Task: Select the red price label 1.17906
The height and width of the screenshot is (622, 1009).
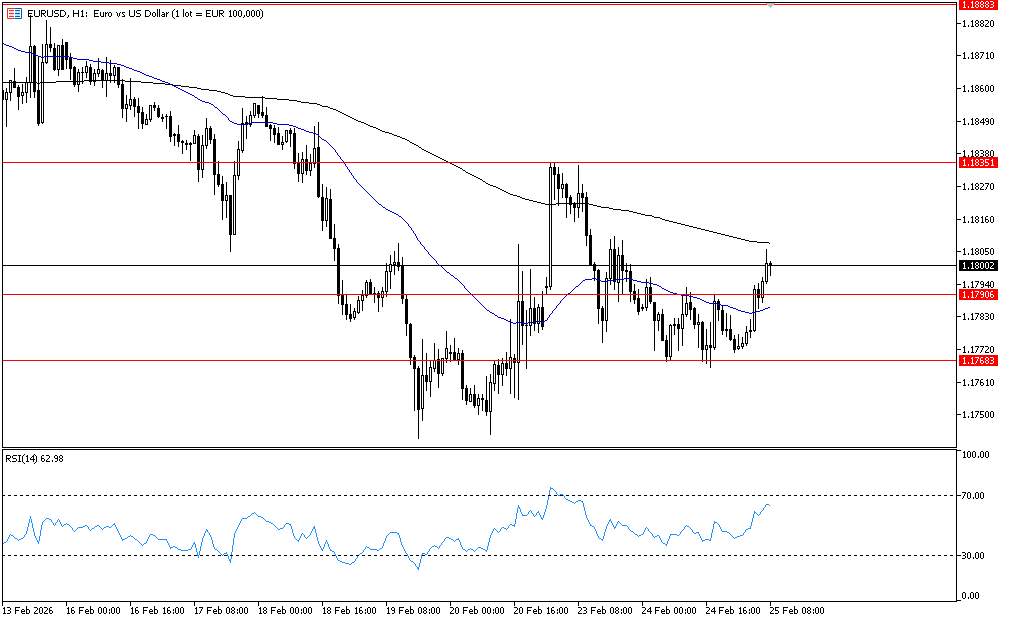Action: 975,294
